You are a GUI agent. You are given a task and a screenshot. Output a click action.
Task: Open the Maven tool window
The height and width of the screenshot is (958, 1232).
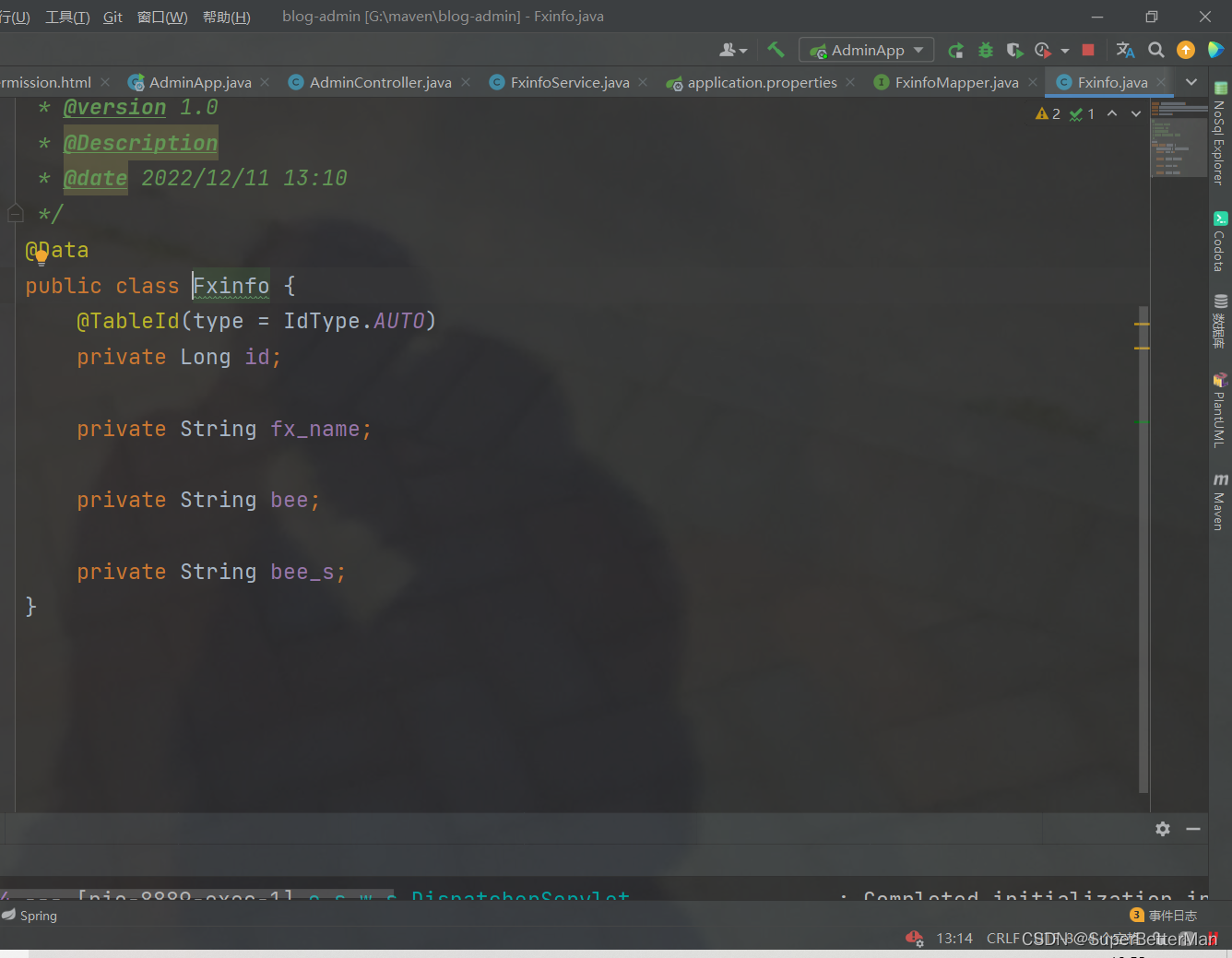click(x=1220, y=503)
